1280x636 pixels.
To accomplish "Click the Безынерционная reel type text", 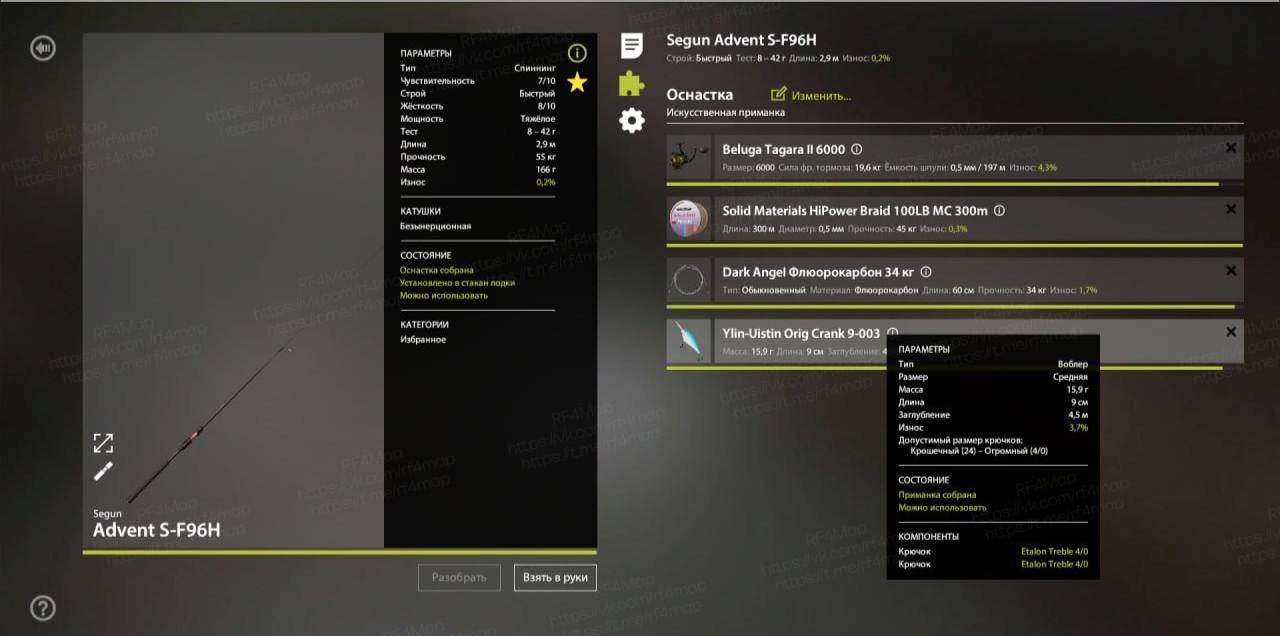I will tap(435, 227).
